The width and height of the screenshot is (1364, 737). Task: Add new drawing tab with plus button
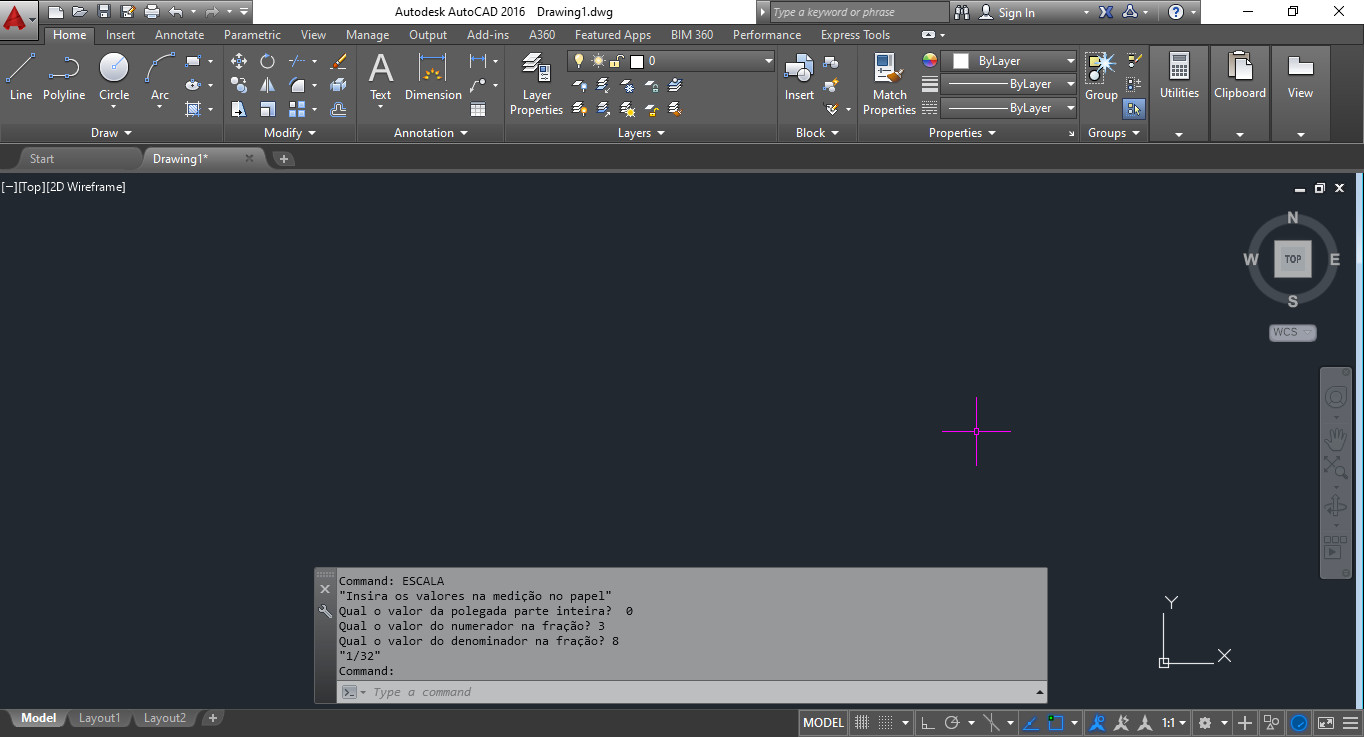284,158
